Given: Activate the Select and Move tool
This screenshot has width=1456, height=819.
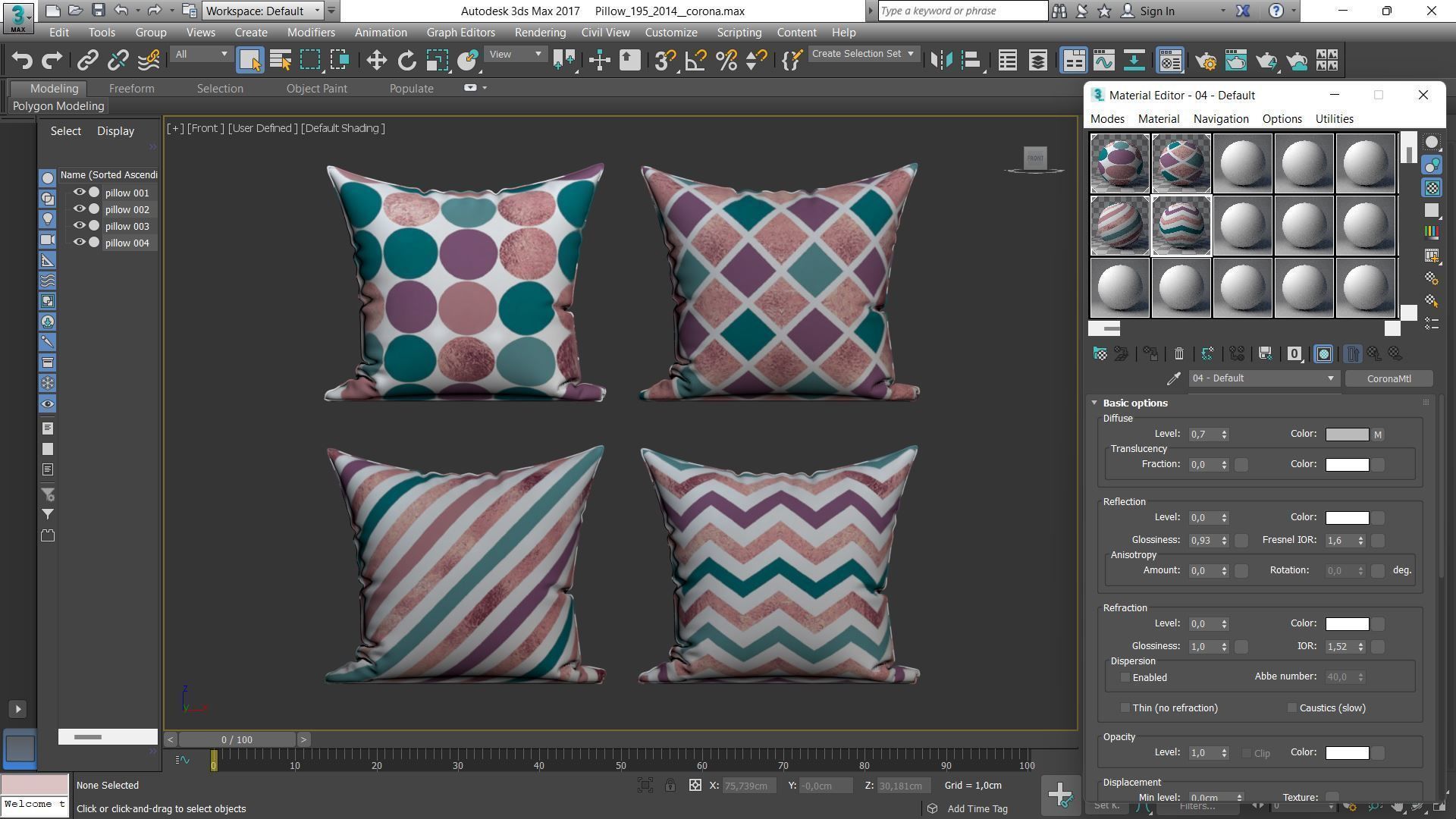Looking at the screenshot, I should point(376,61).
